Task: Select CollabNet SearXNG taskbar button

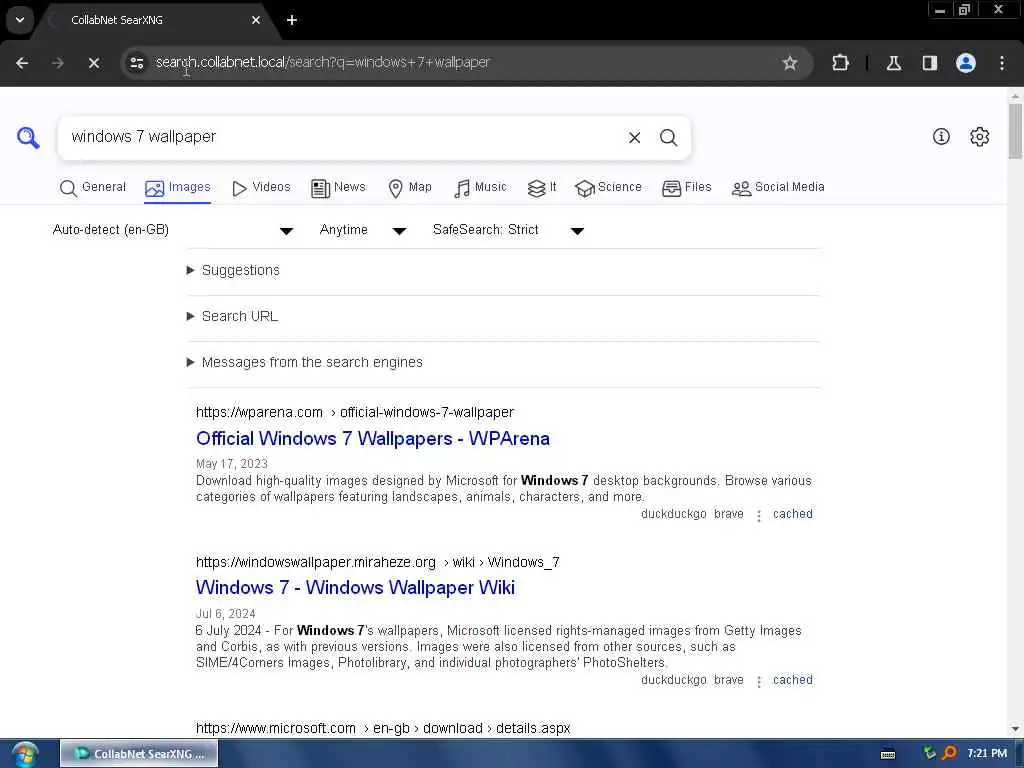Action: (x=139, y=754)
